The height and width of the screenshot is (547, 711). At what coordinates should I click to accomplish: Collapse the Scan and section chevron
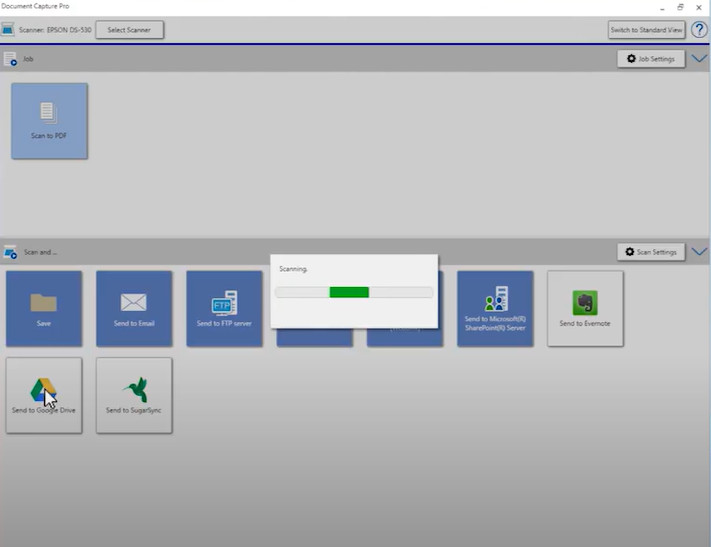pos(699,252)
